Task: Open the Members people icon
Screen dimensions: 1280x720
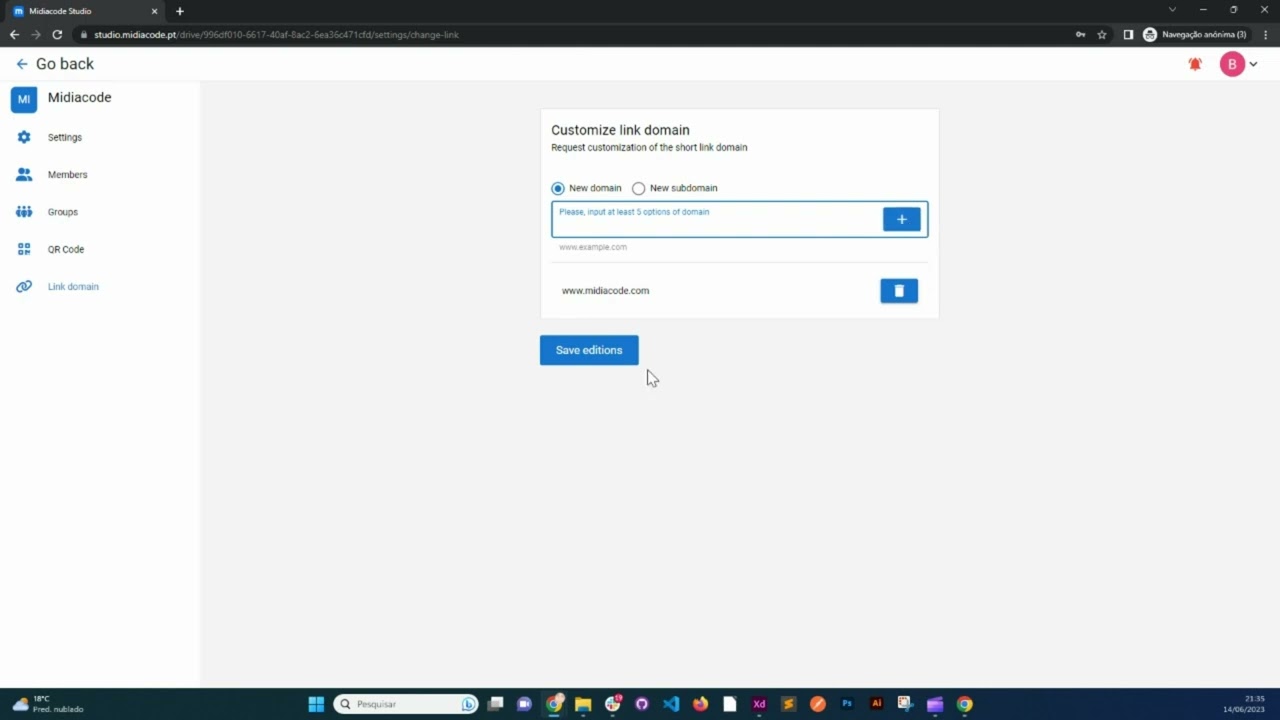Action: (x=24, y=174)
